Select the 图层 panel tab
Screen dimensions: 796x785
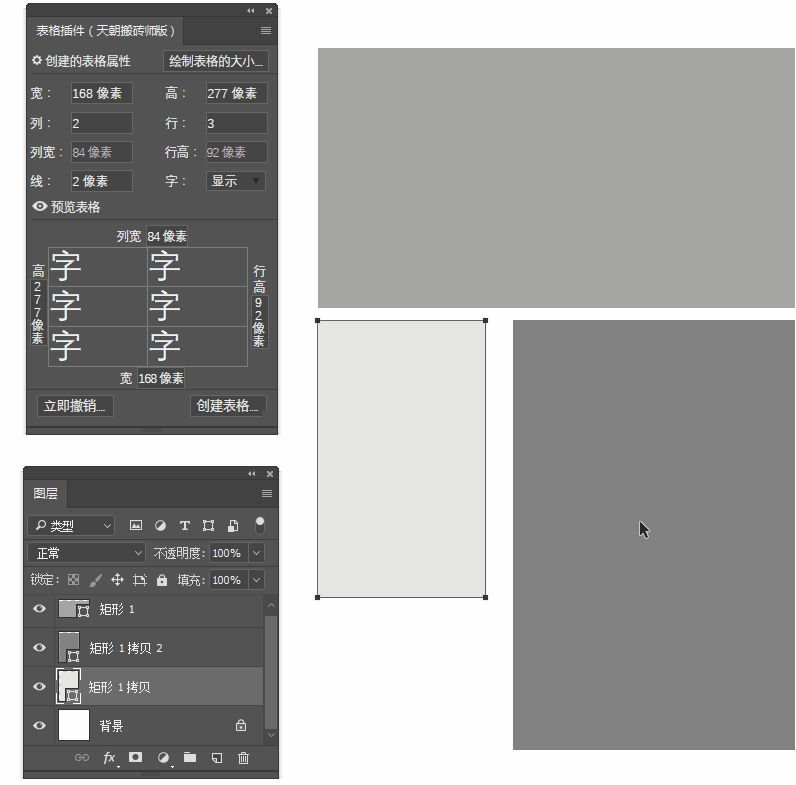[46, 494]
